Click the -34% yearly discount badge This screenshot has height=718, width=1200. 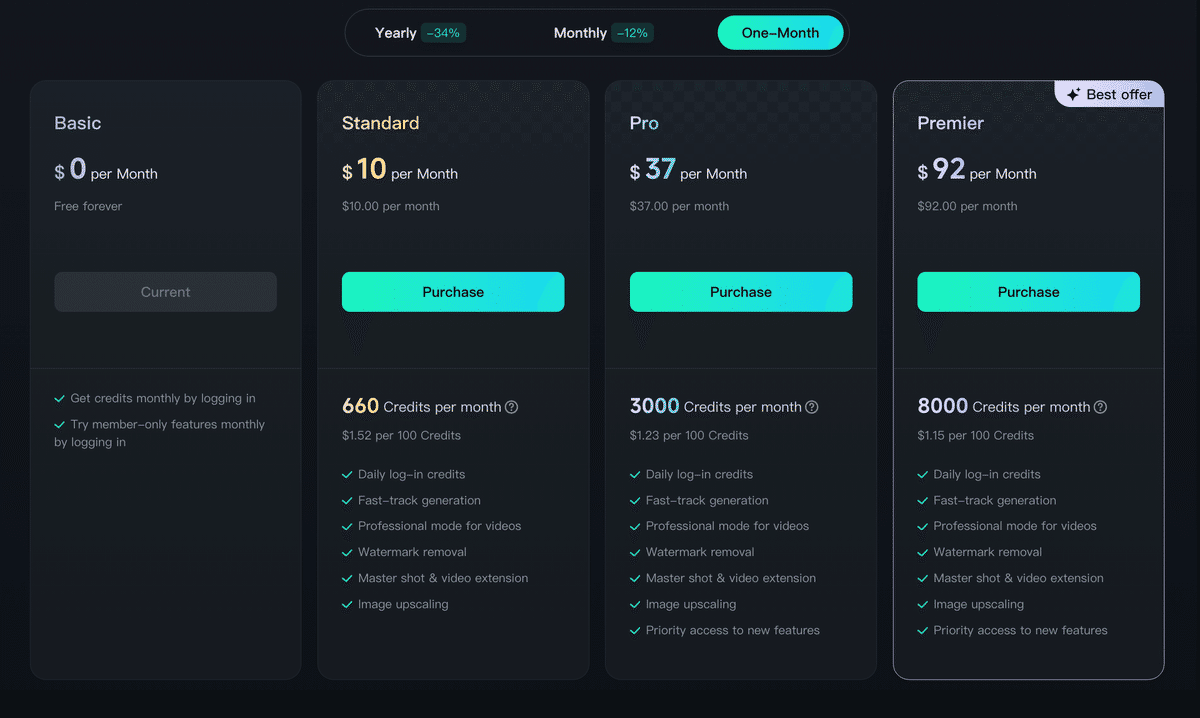443,33
